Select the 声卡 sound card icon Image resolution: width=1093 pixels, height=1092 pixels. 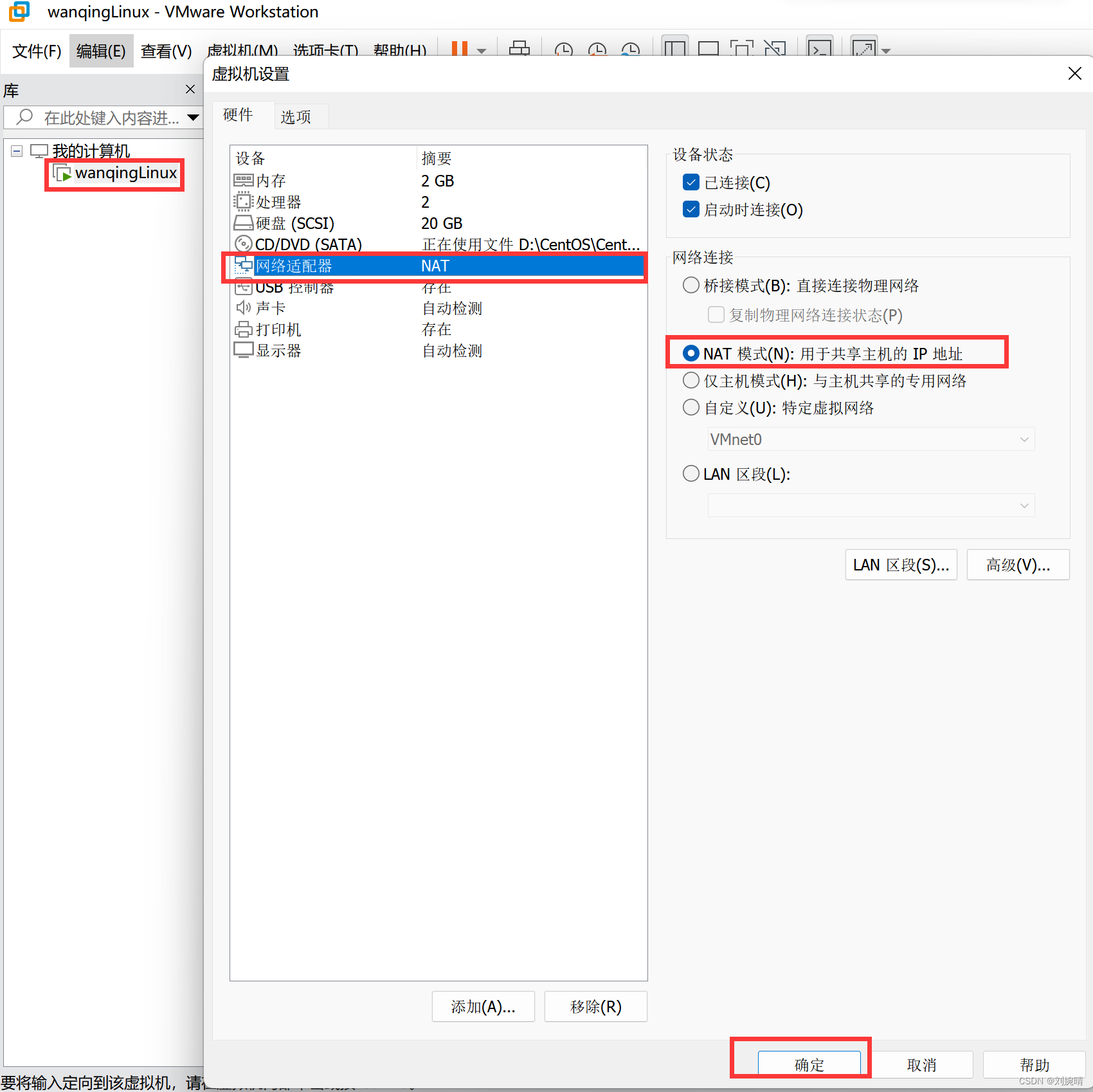(244, 307)
